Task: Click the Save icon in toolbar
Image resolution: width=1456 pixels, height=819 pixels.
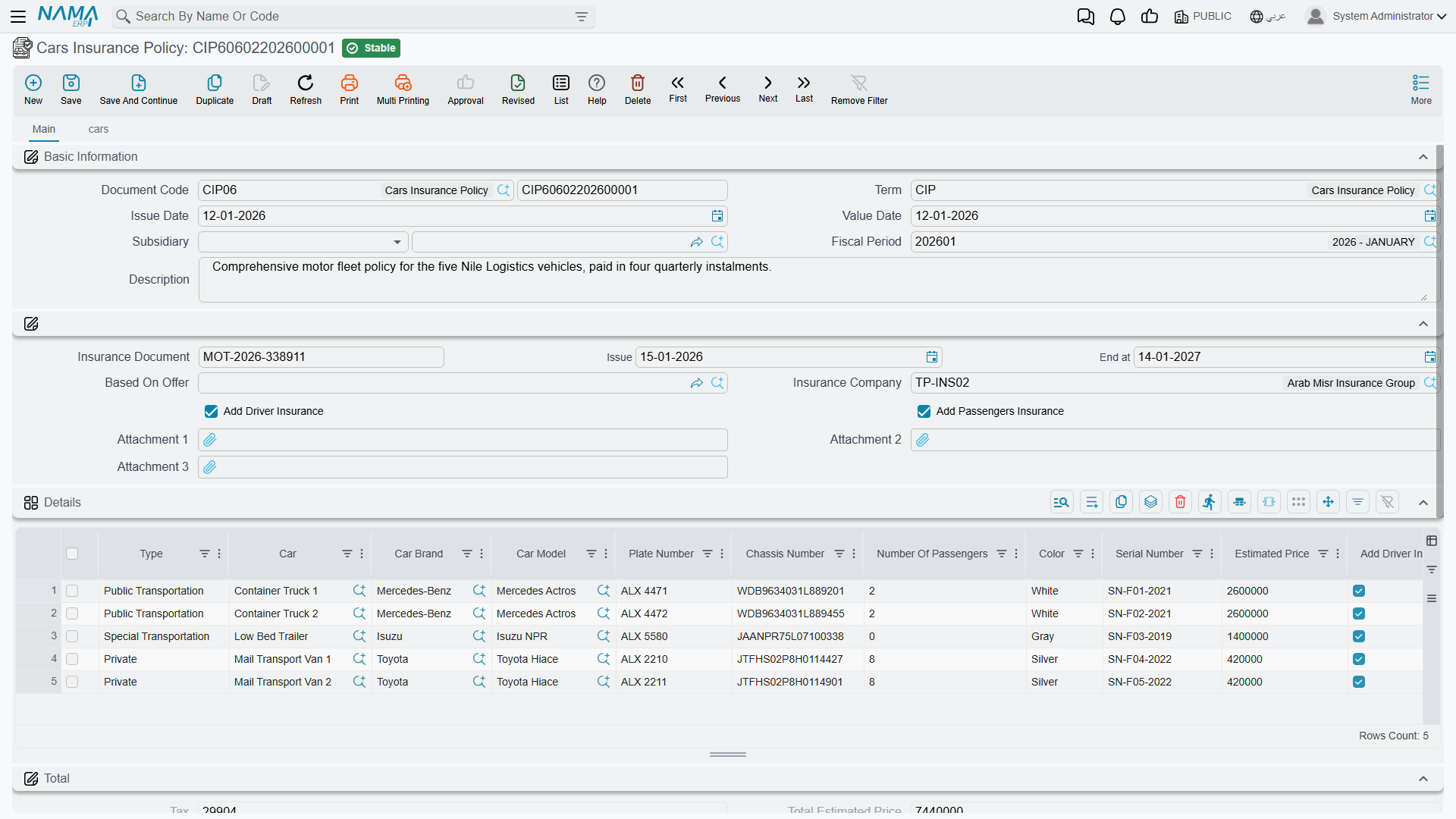Action: 71,83
